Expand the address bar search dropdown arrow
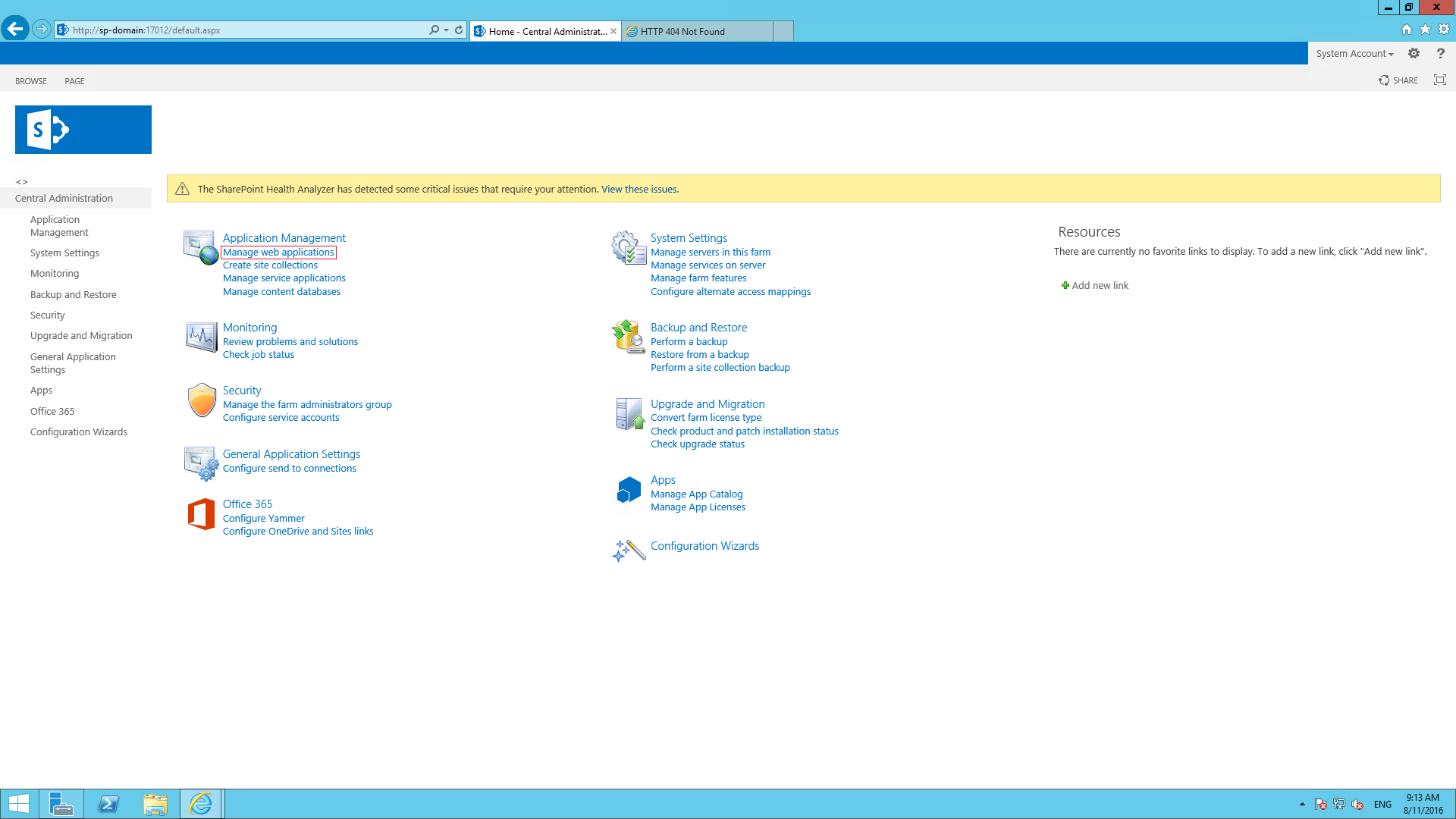Screen dimensions: 1456x819 [446, 30]
